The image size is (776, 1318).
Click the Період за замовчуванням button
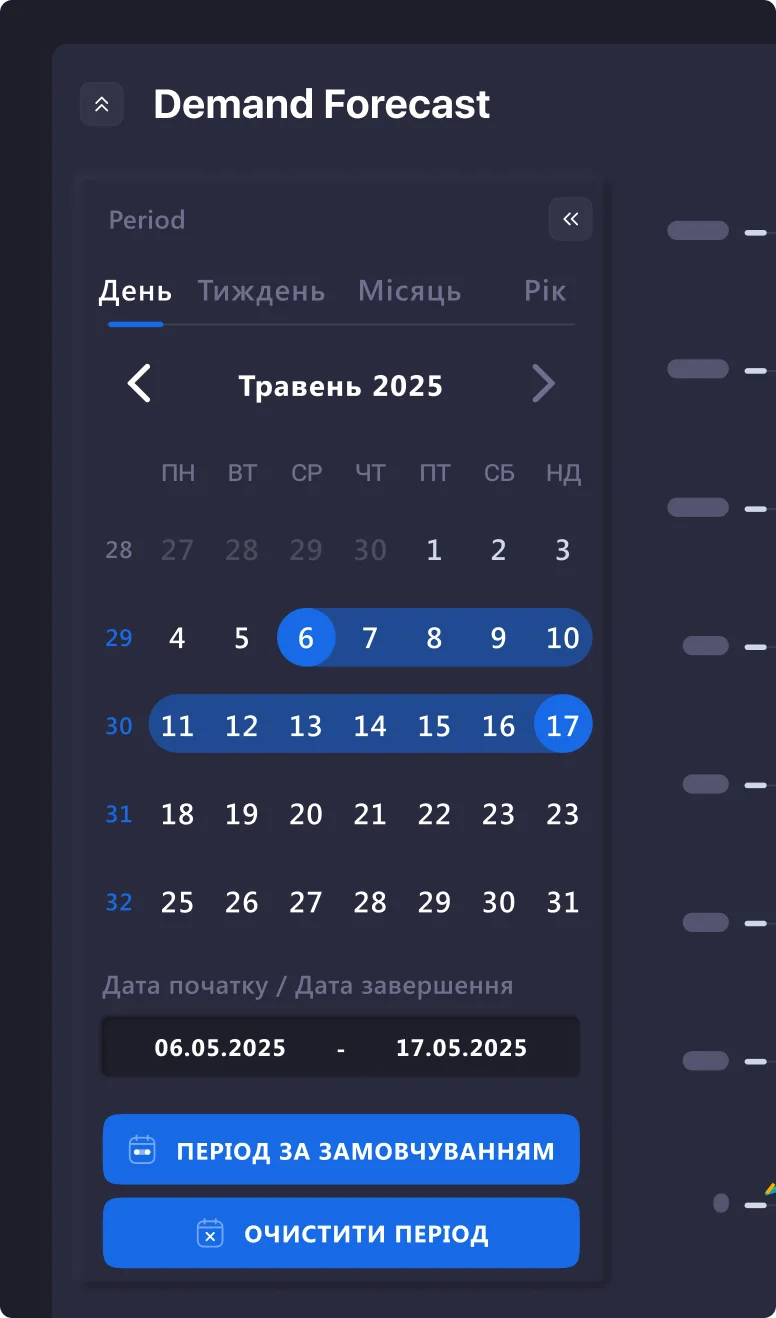tap(364, 1150)
